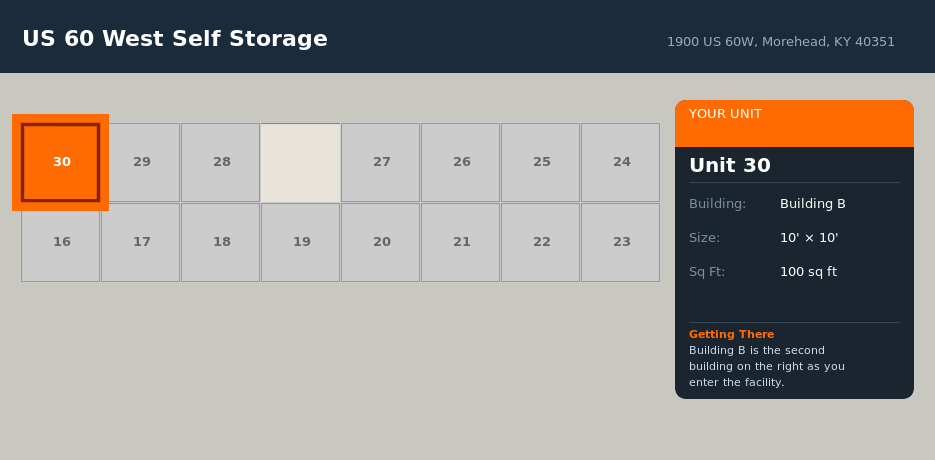This screenshot has height=460, width=935.
Task: Click unit 23 tile
Action: (x=621, y=242)
